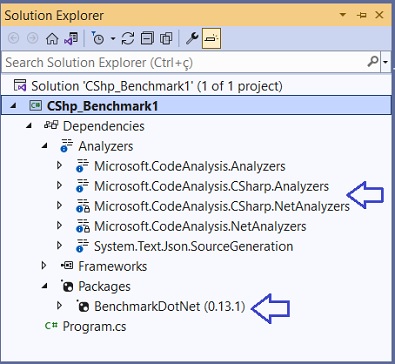
Task: Collapse All items in Solution Explorer
Action: 147,39
